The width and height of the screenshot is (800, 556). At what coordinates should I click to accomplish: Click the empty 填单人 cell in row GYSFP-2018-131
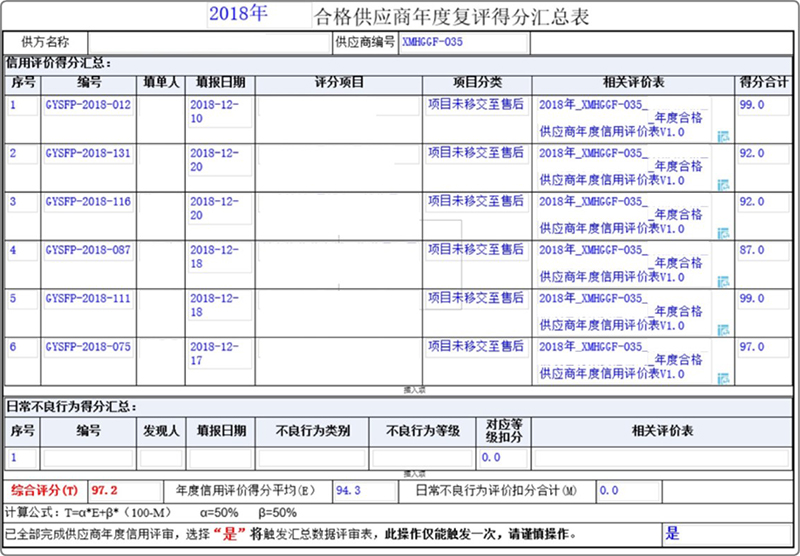click(161, 167)
